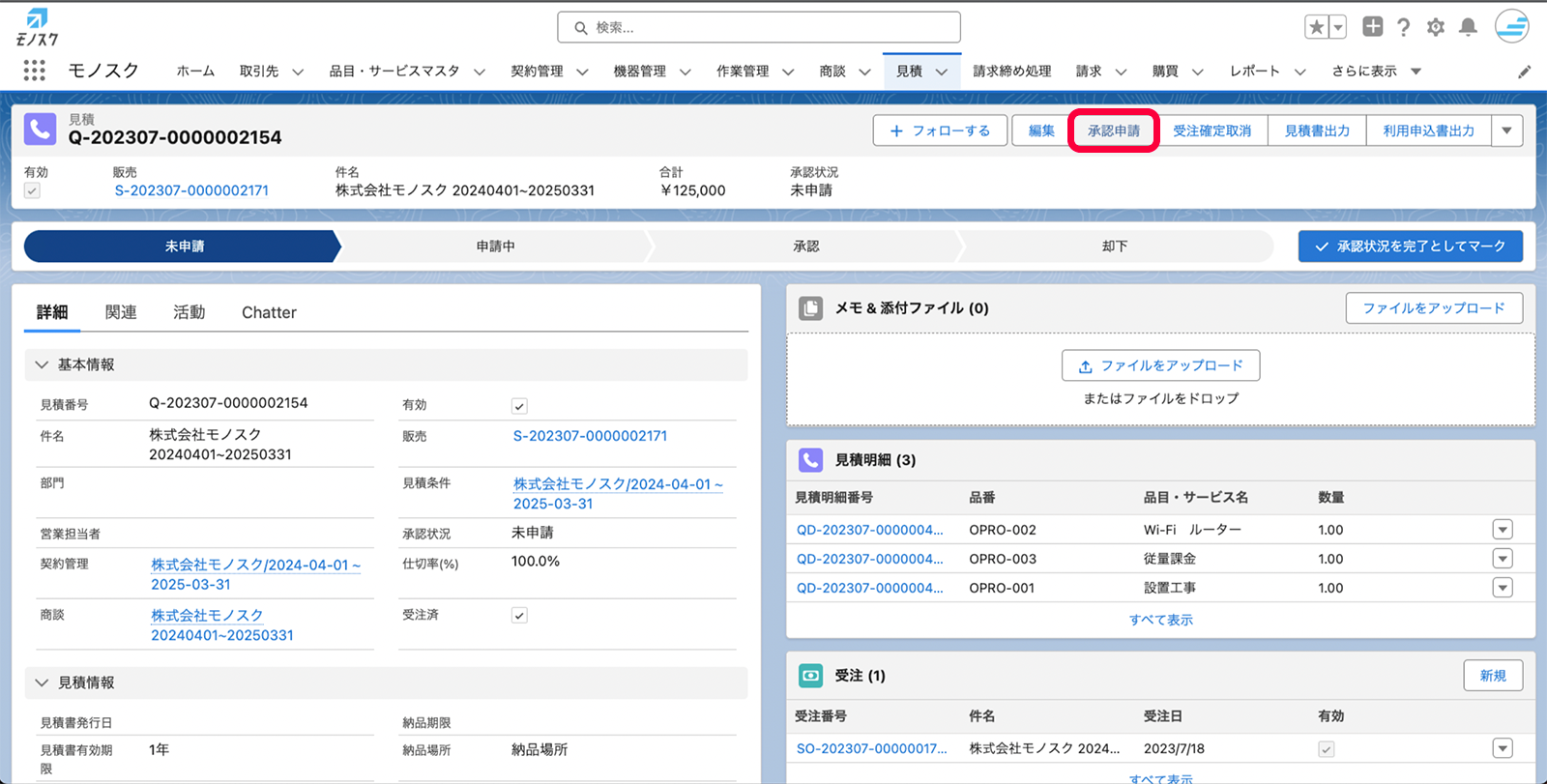The image size is (1547, 784).
Task: Click 承認状況を完了としてマーク button
Action: click(x=1411, y=247)
